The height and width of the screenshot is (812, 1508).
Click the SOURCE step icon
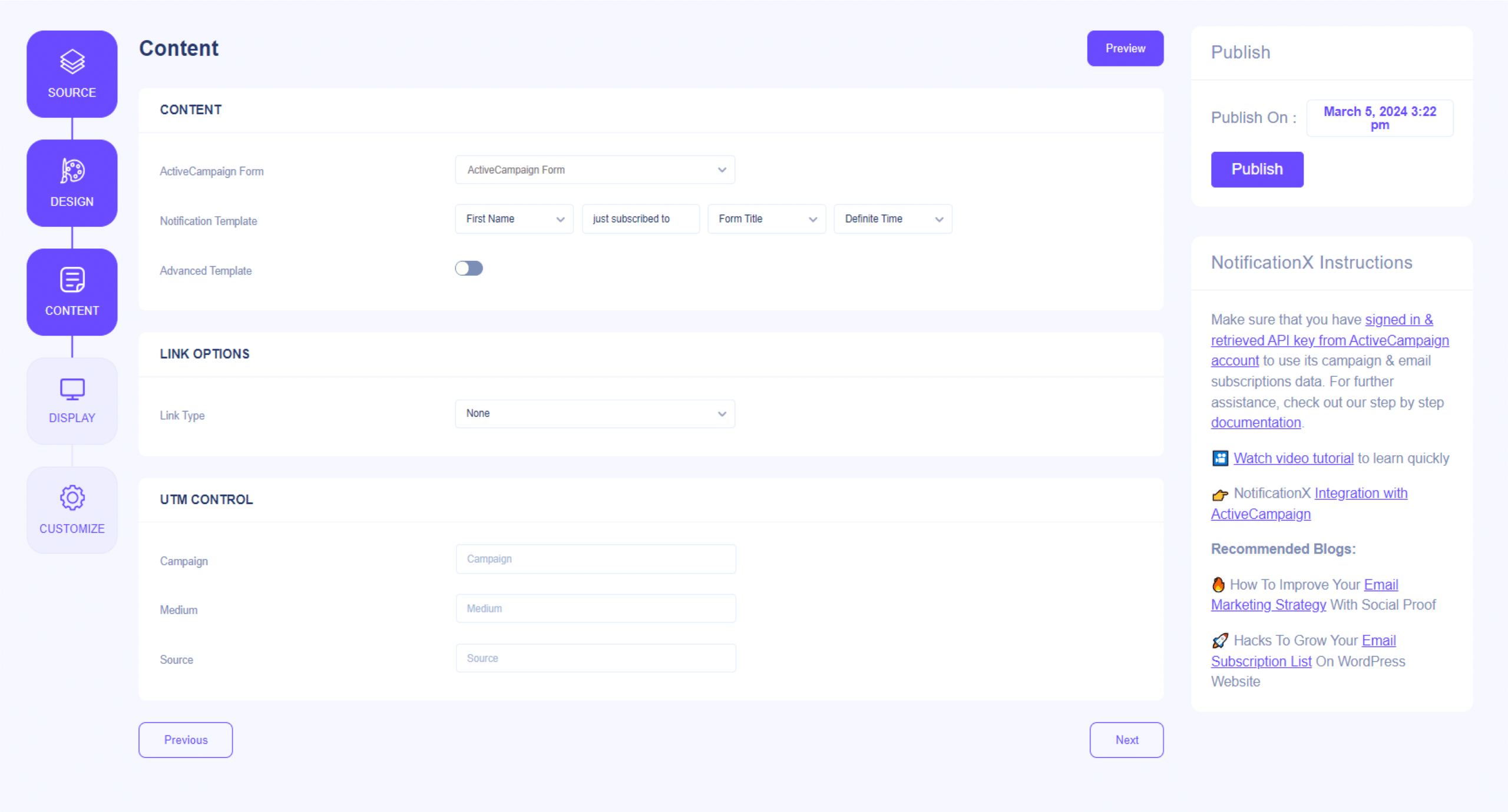point(71,61)
